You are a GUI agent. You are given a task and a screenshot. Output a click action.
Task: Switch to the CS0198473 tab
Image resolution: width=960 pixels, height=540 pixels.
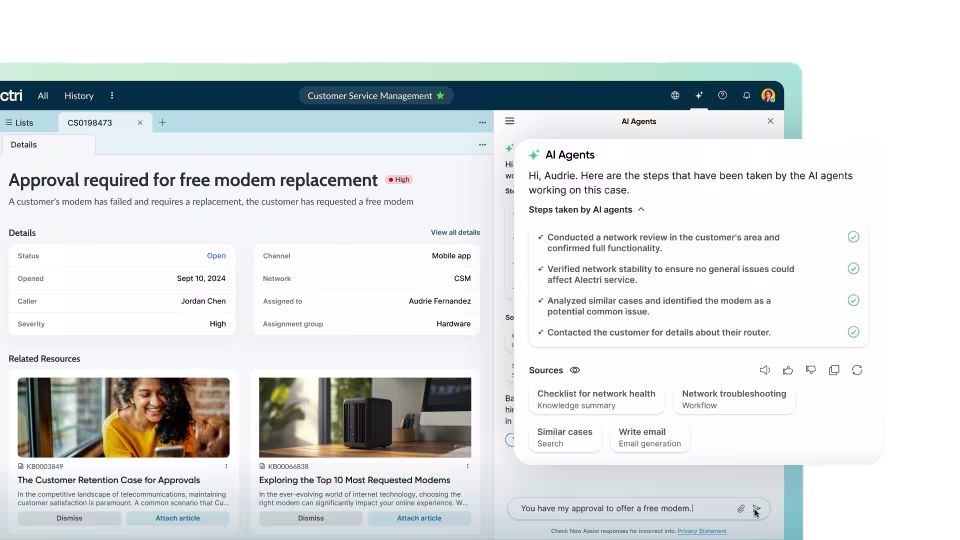click(90, 123)
